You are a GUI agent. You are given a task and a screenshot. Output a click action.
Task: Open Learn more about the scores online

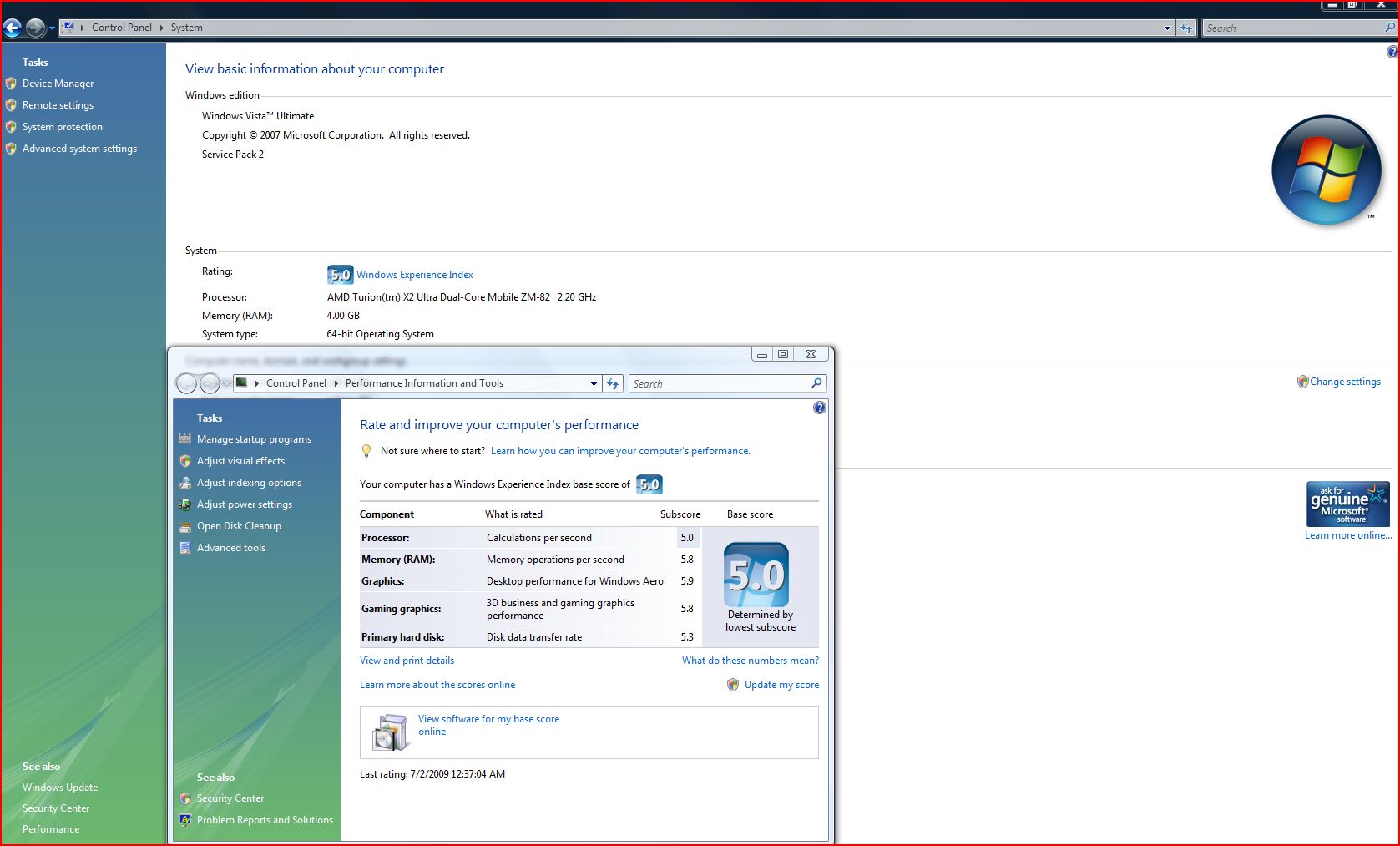(437, 685)
